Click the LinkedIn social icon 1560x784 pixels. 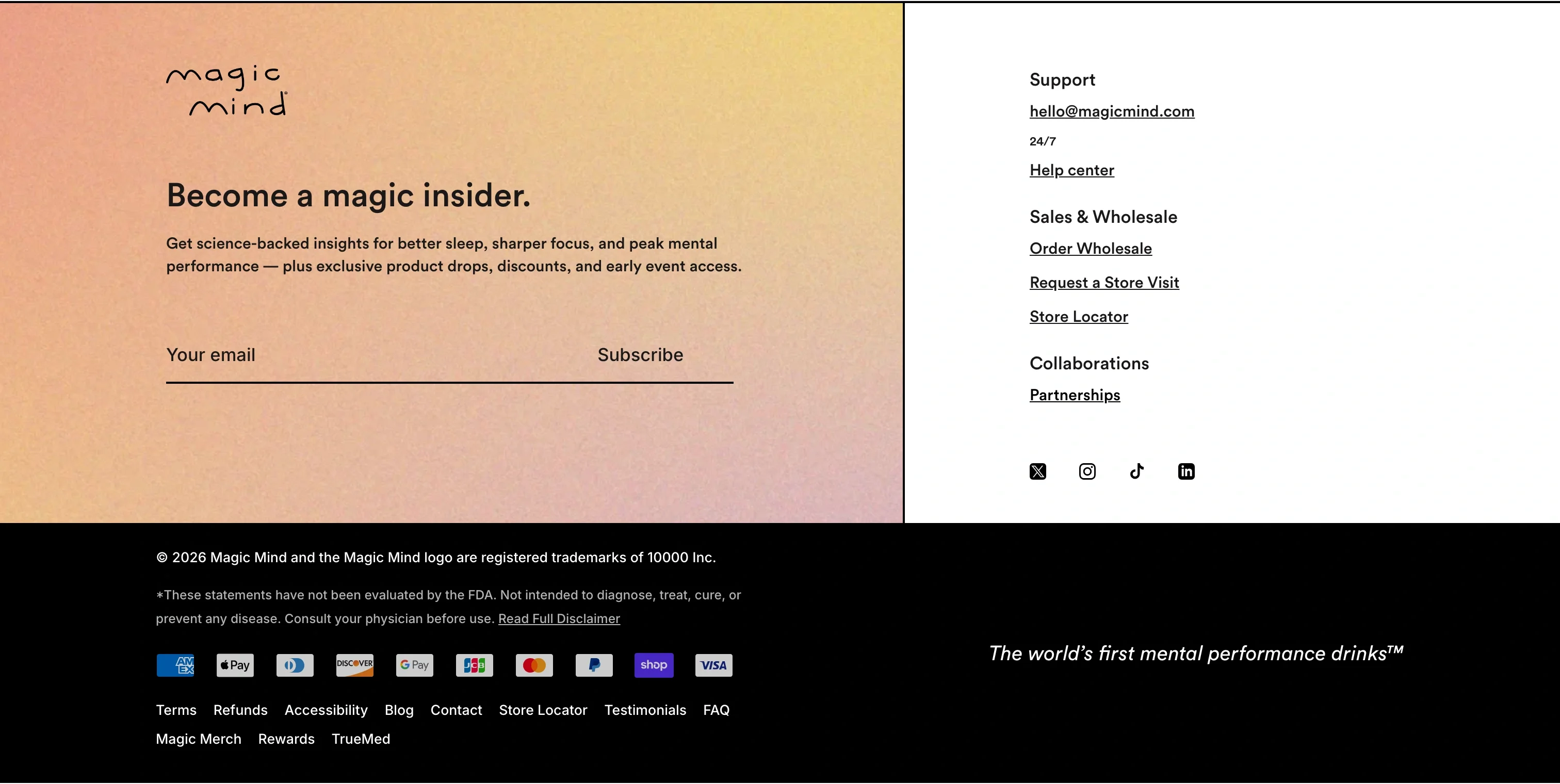tap(1186, 471)
